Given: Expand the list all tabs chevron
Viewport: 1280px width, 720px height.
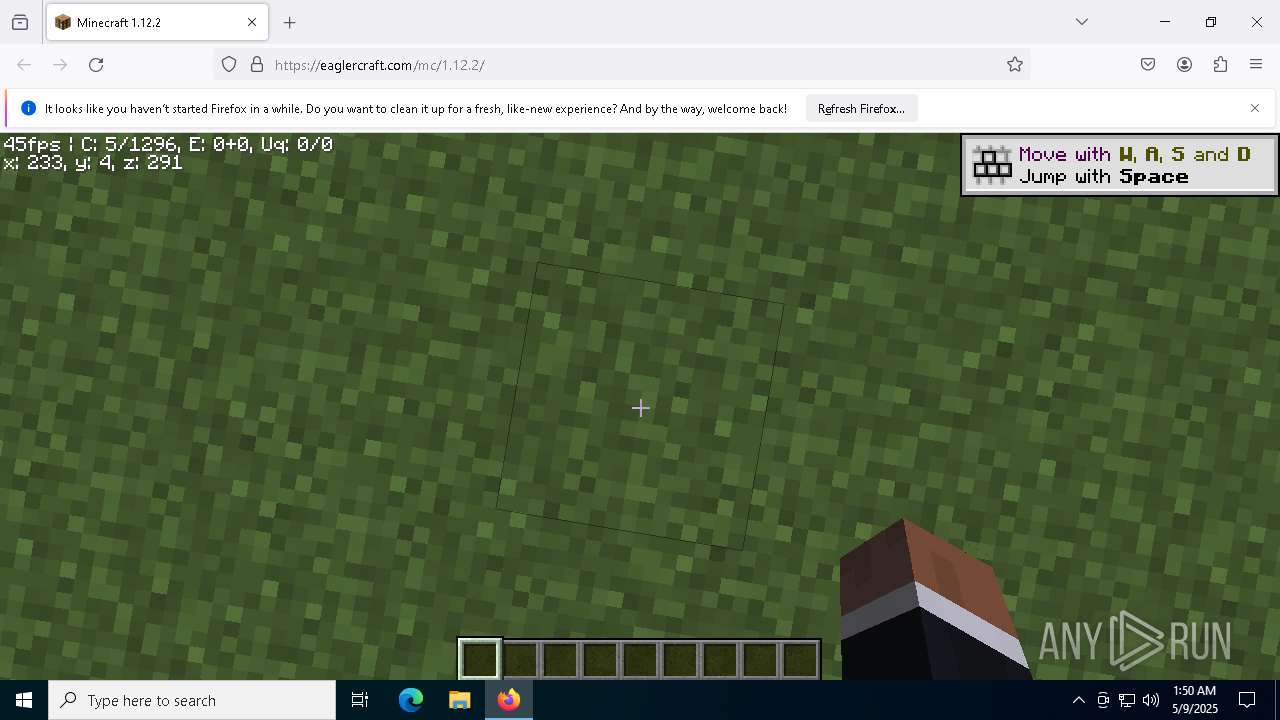Looking at the screenshot, I should coord(1082,22).
